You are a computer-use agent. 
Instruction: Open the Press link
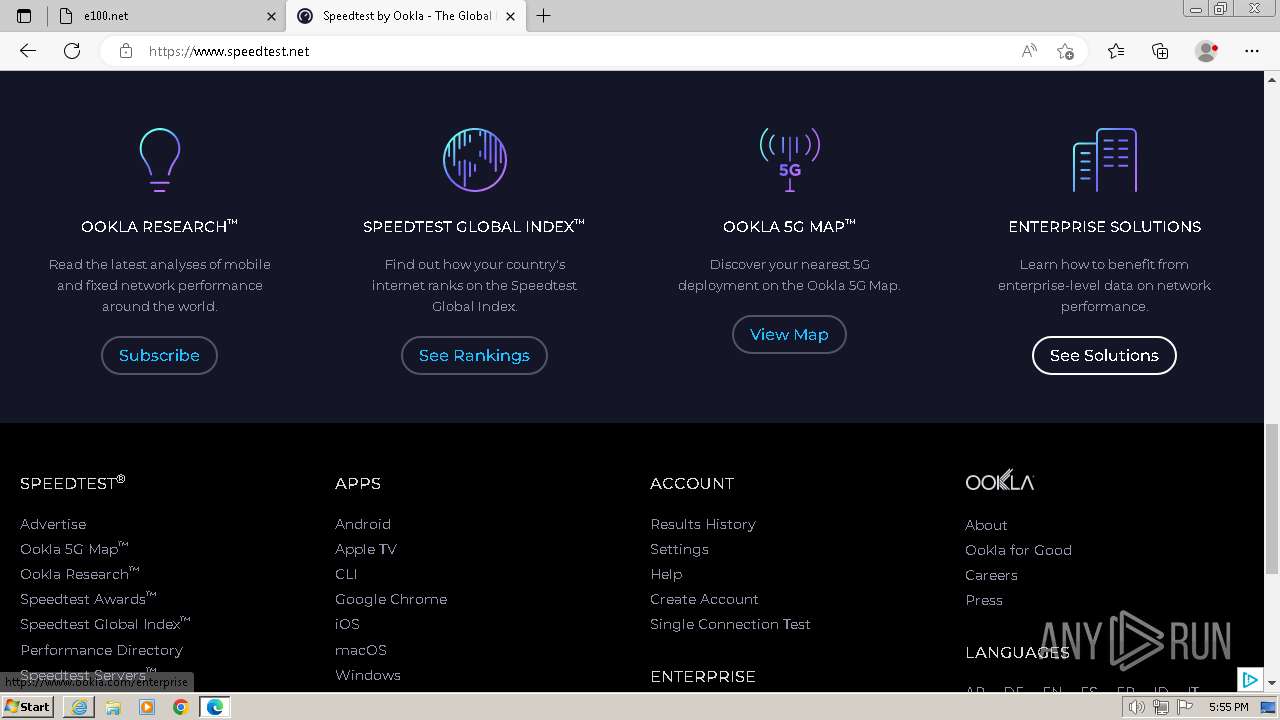pyautogui.click(x=984, y=600)
